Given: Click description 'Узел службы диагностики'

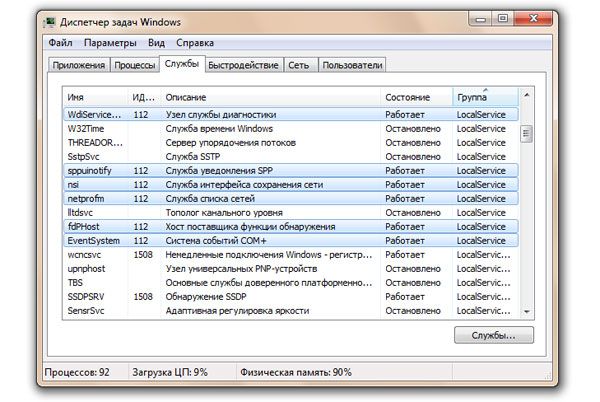Looking at the screenshot, I should click(221, 114).
